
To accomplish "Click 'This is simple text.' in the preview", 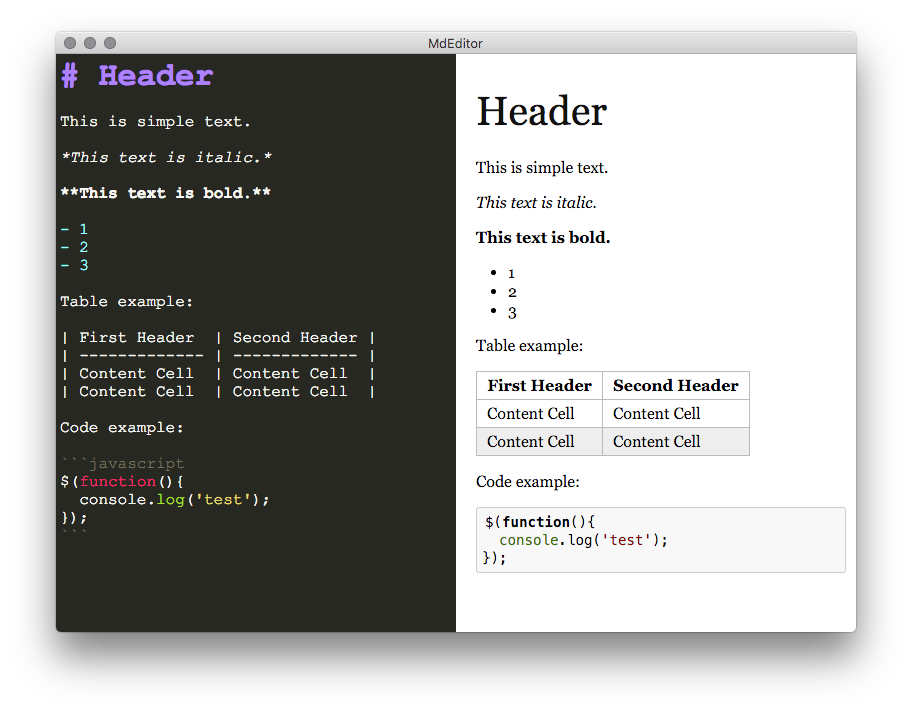I will [x=542, y=168].
